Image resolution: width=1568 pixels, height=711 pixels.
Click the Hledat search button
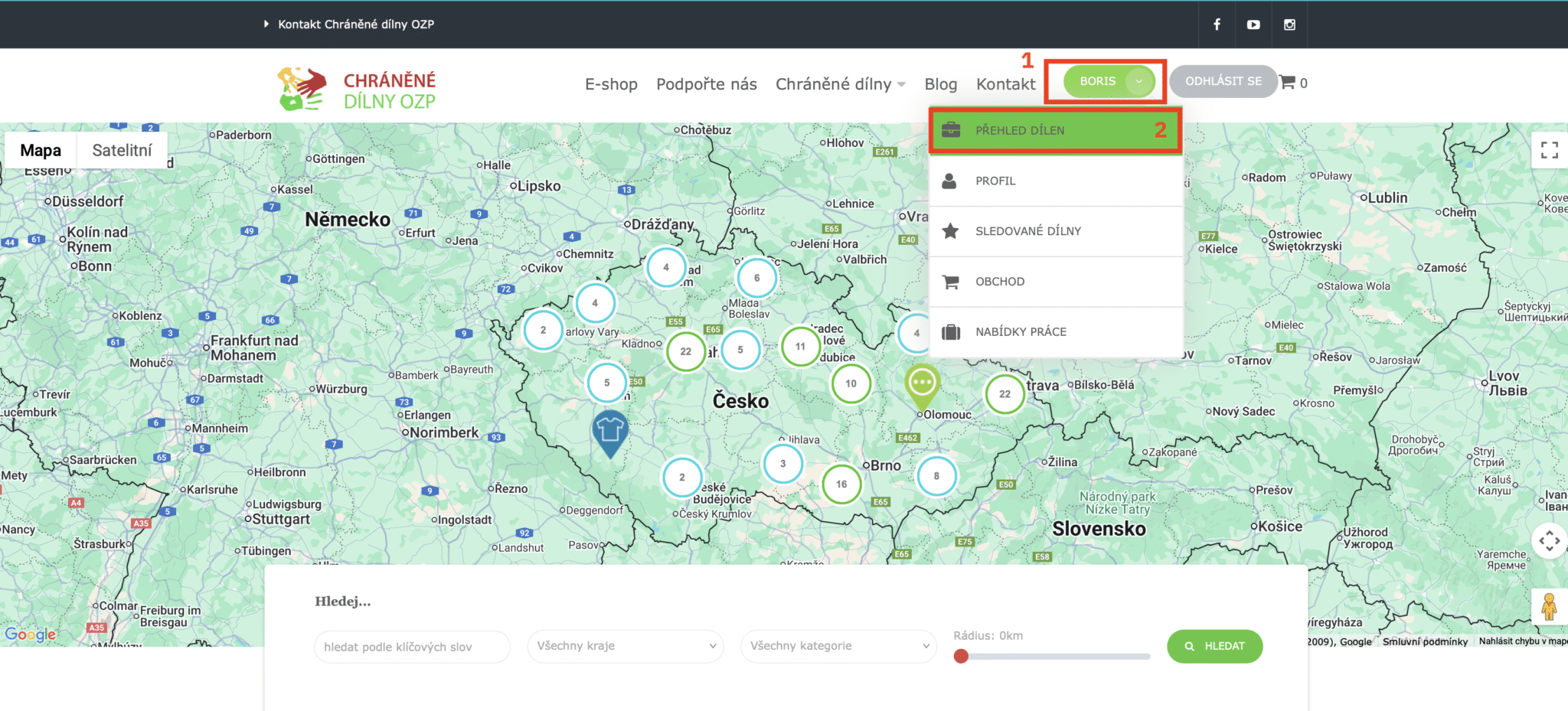[1214, 646]
